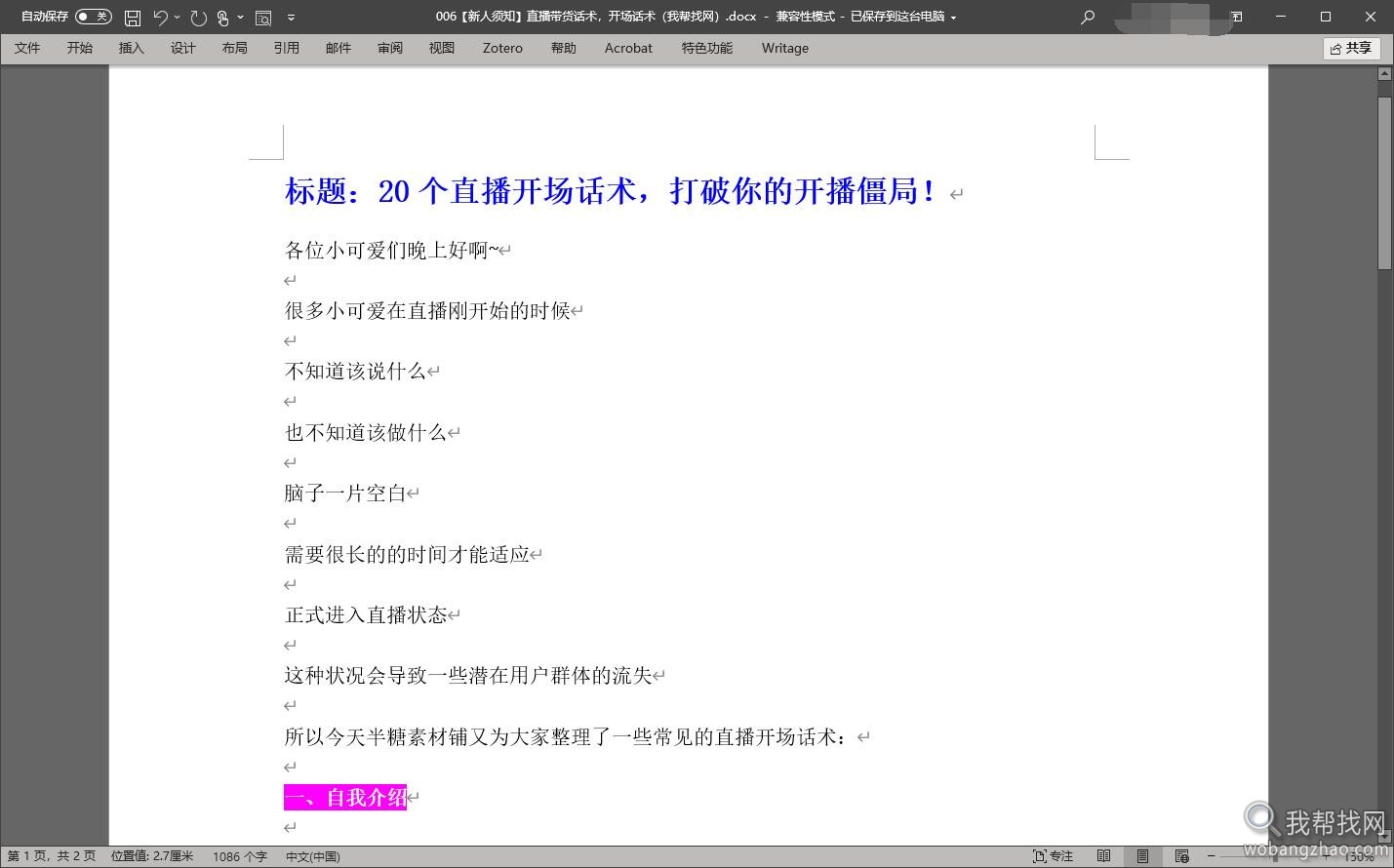Open word count 1086 个字
The height and width of the screenshot is (868, 1394).
click(x=240, y=856)
